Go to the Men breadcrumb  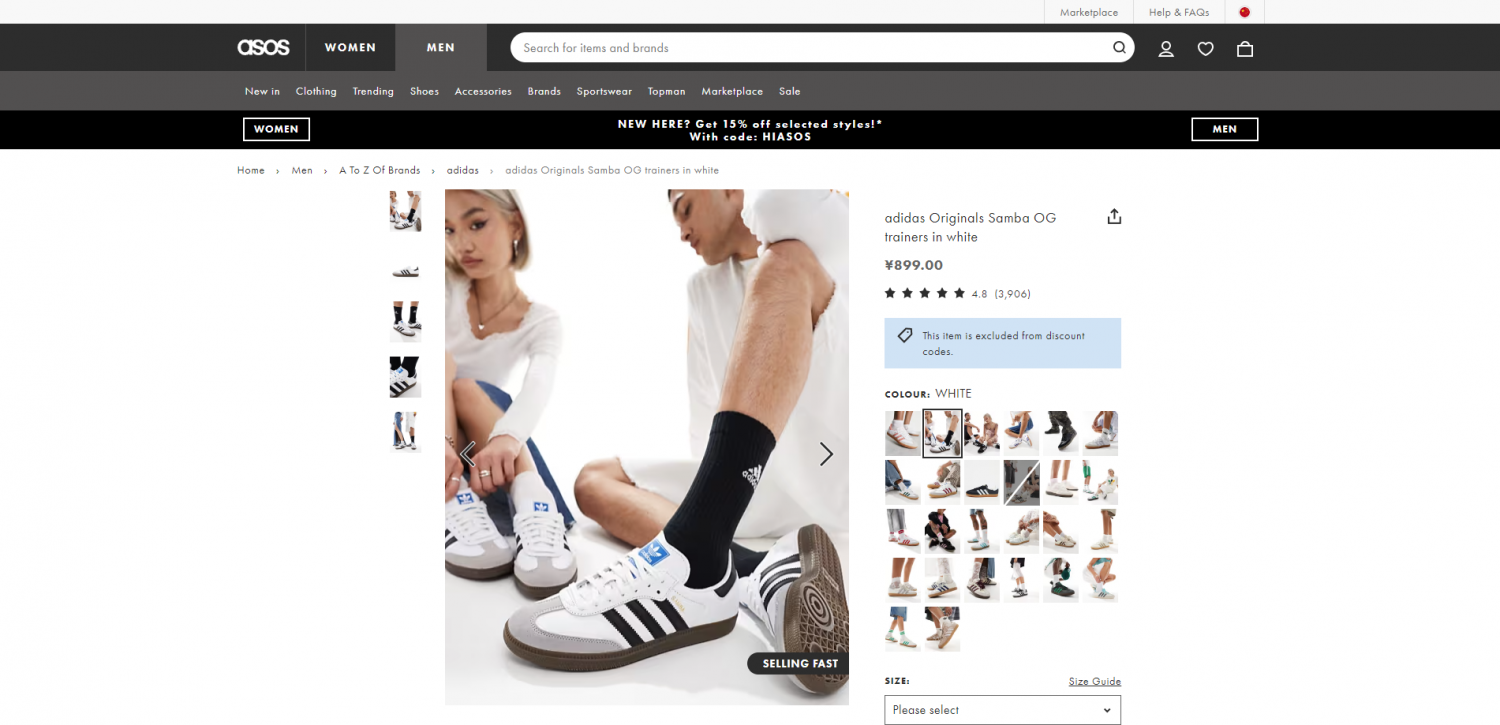(x=302, y=170)
